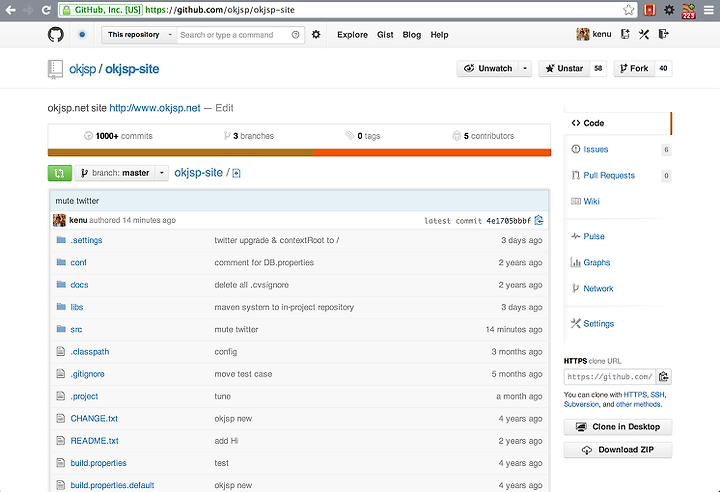Open the stargazers count 58

click(x=598, y=68)
